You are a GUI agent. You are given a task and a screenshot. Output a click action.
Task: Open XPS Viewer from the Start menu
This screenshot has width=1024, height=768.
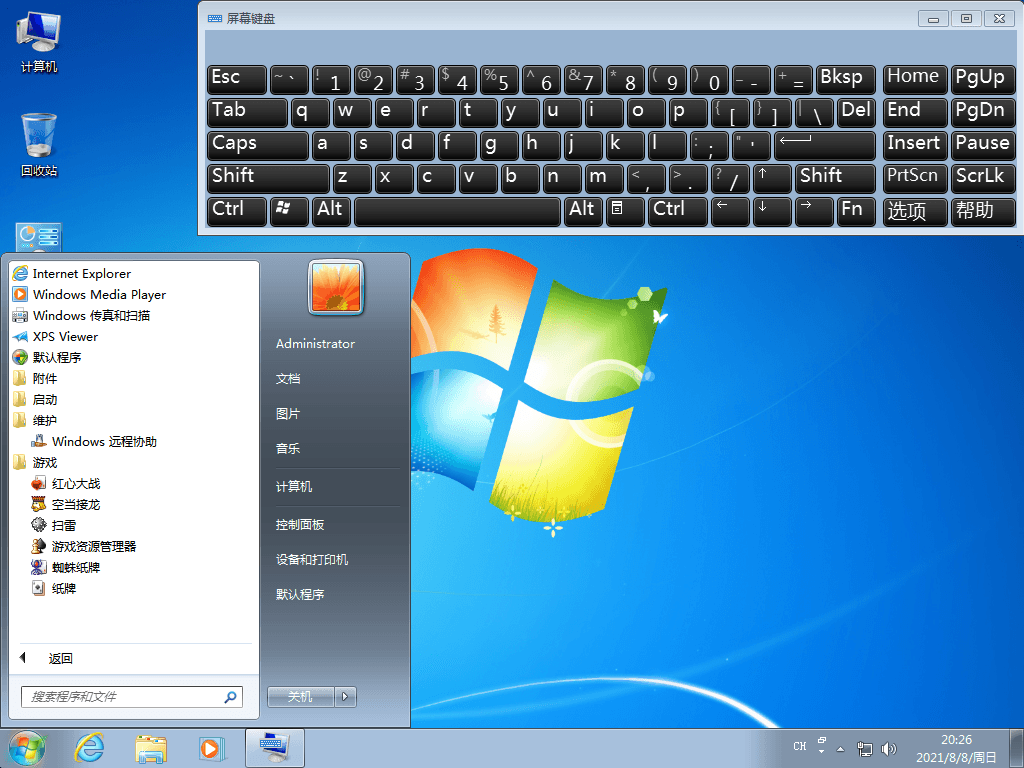(63, 336)
